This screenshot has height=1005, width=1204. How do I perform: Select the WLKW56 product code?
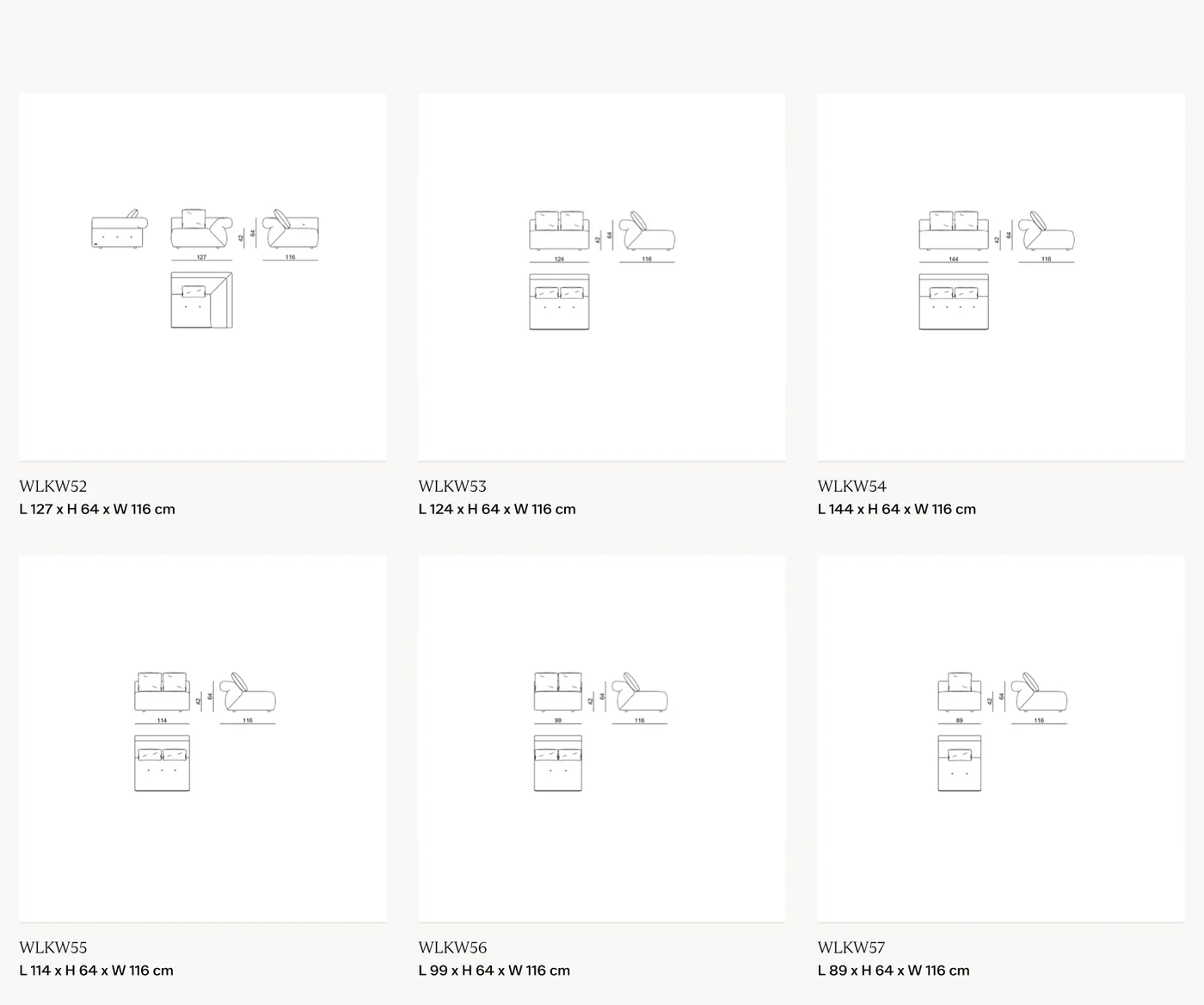tap(452, 948)
